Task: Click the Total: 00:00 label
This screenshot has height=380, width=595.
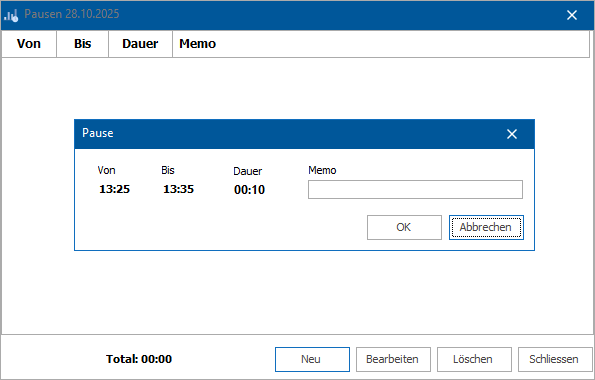Action: [x=139, y=359]
